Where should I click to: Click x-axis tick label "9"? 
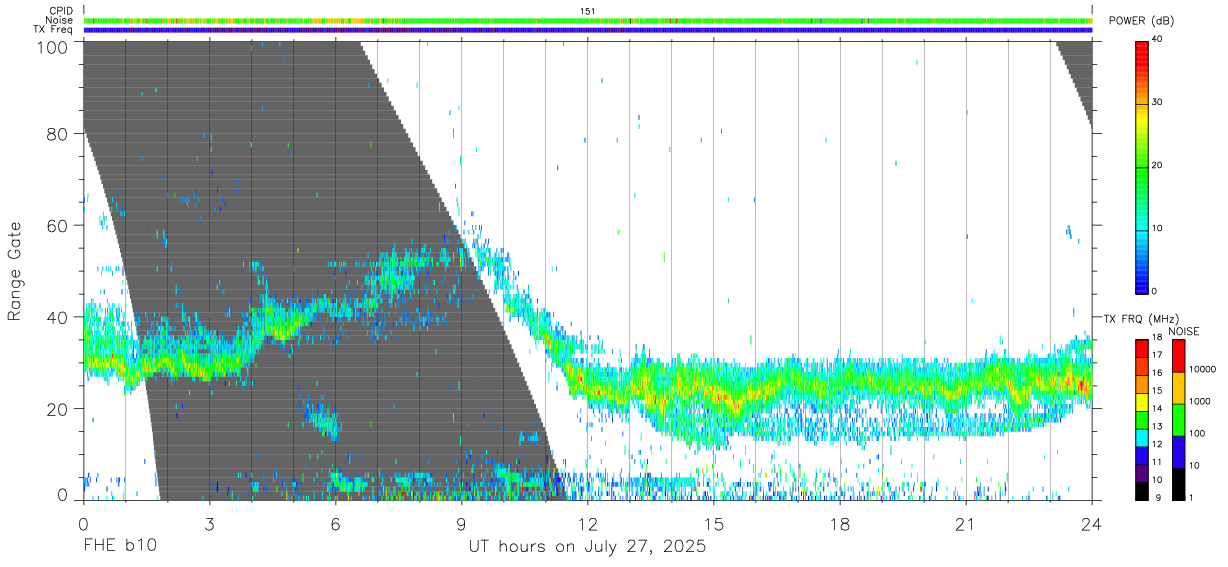pos(462,523)
